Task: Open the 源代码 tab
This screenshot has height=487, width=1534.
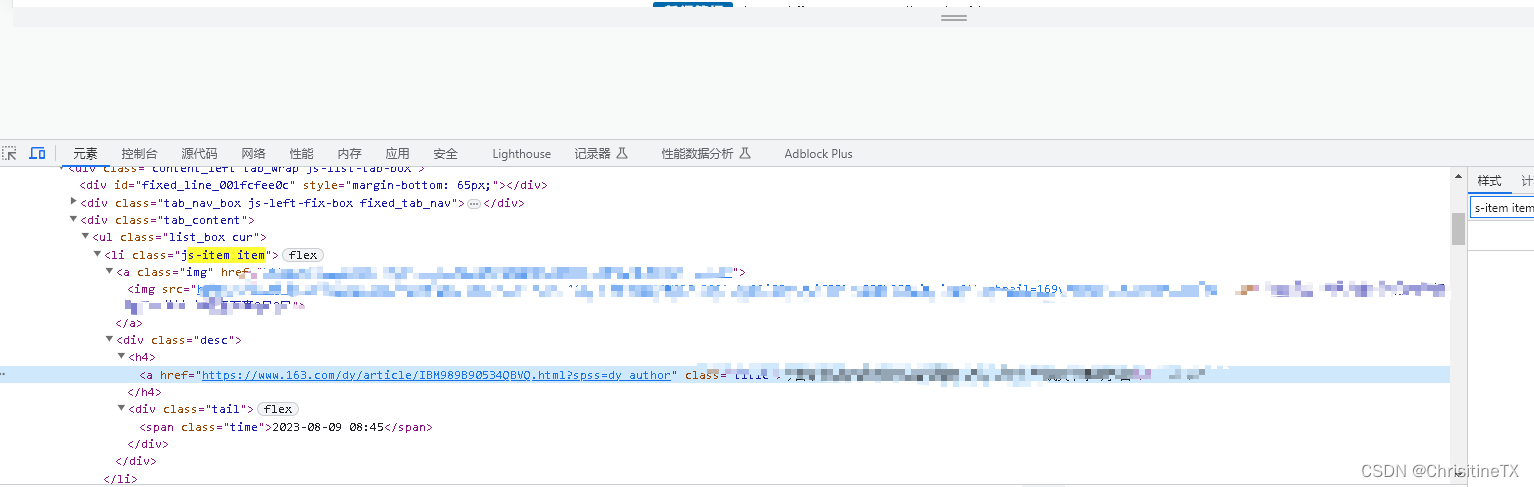Action: pos(199,154)
